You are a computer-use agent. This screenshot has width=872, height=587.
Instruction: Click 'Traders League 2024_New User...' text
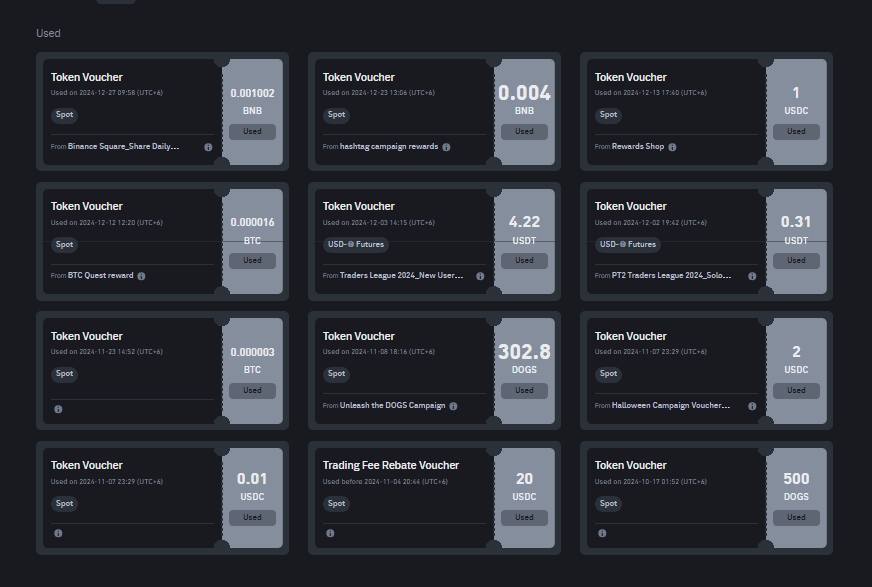click(402, 276)
